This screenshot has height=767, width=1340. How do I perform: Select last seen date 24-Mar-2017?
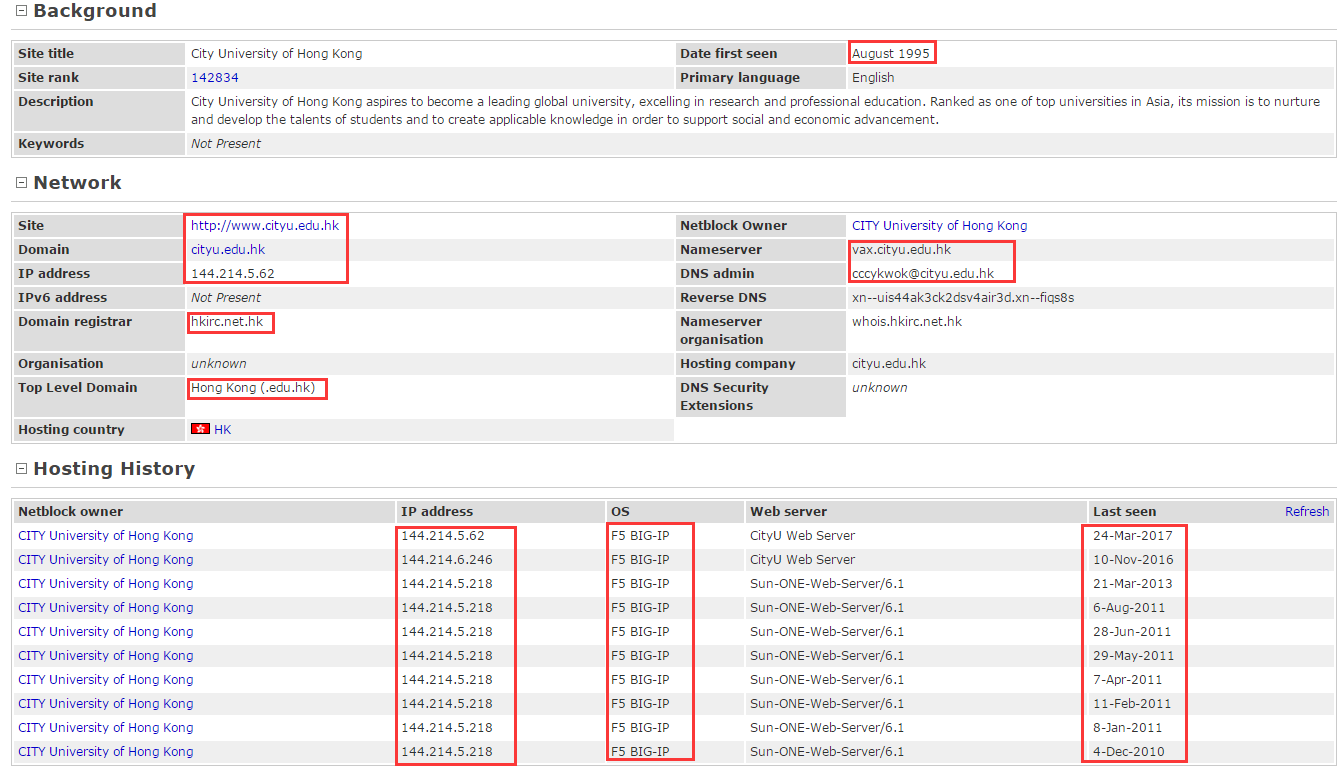pos(1133,536)
